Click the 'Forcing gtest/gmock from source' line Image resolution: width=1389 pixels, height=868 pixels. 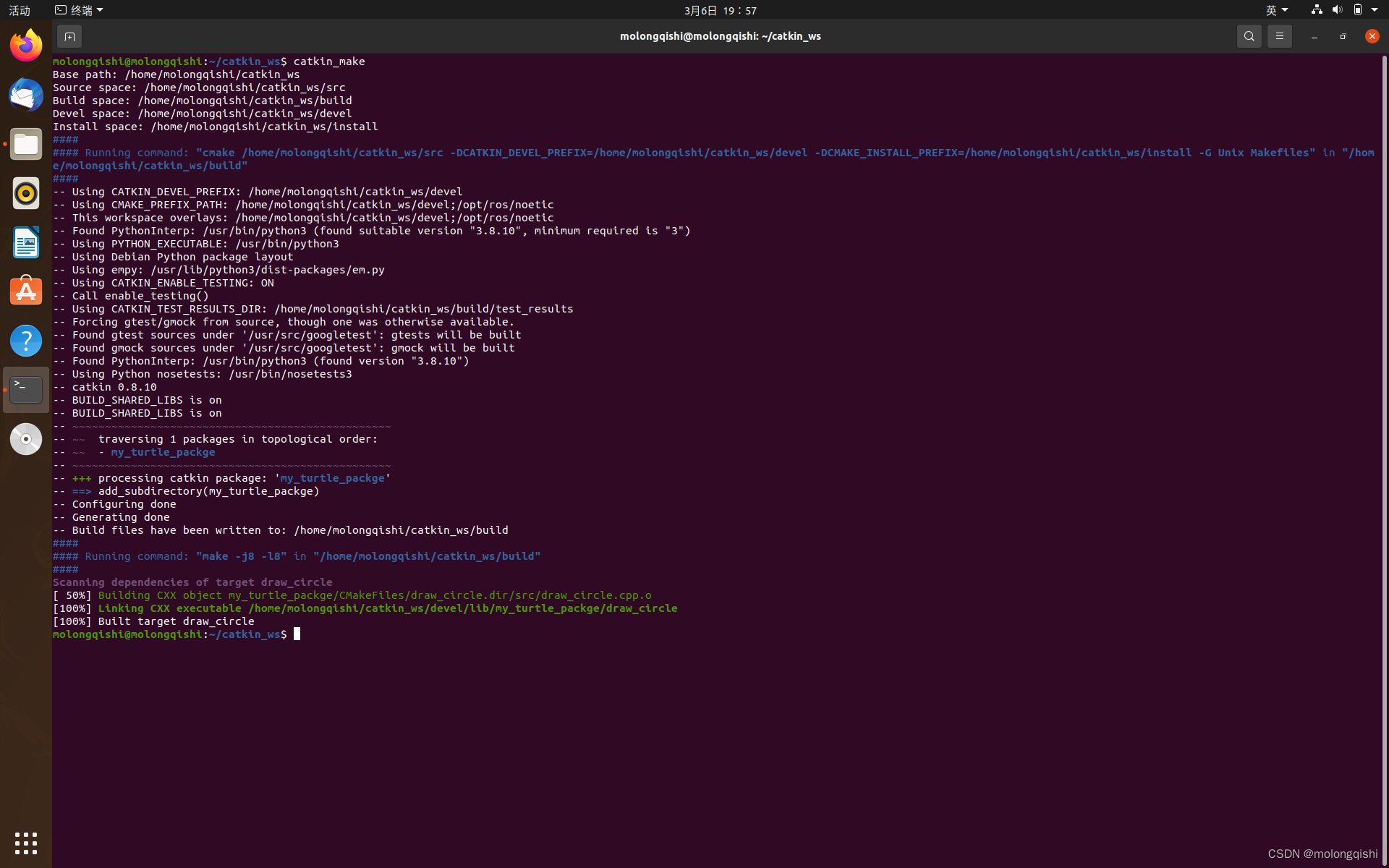[x=284, y=322]
